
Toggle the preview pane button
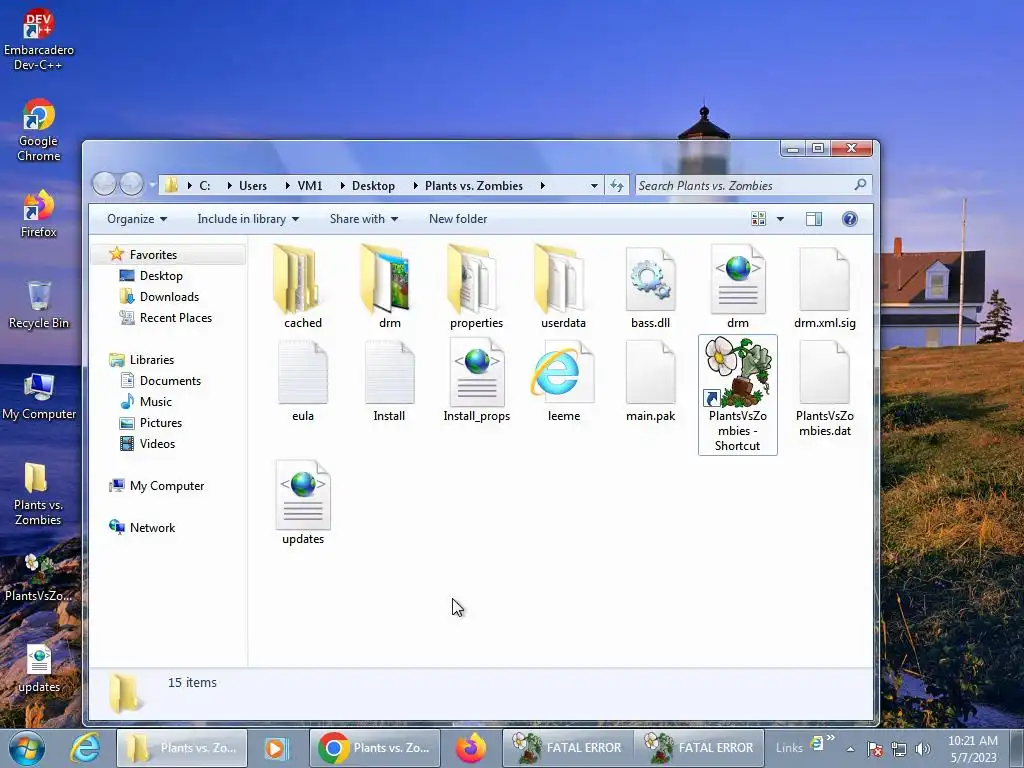(814, 219)
